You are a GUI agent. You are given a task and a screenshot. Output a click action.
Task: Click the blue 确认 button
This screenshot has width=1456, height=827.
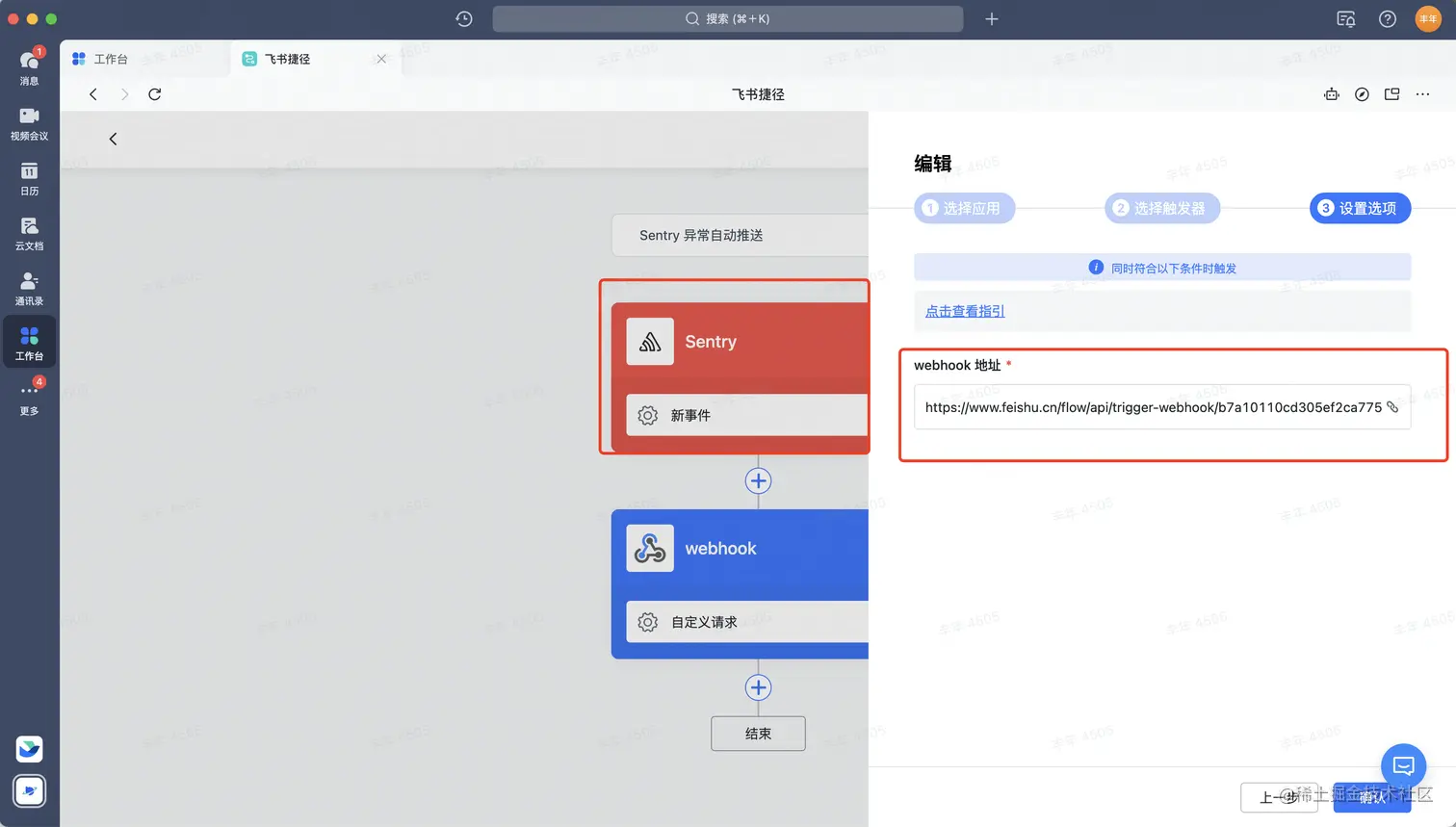click(1372, 797)
